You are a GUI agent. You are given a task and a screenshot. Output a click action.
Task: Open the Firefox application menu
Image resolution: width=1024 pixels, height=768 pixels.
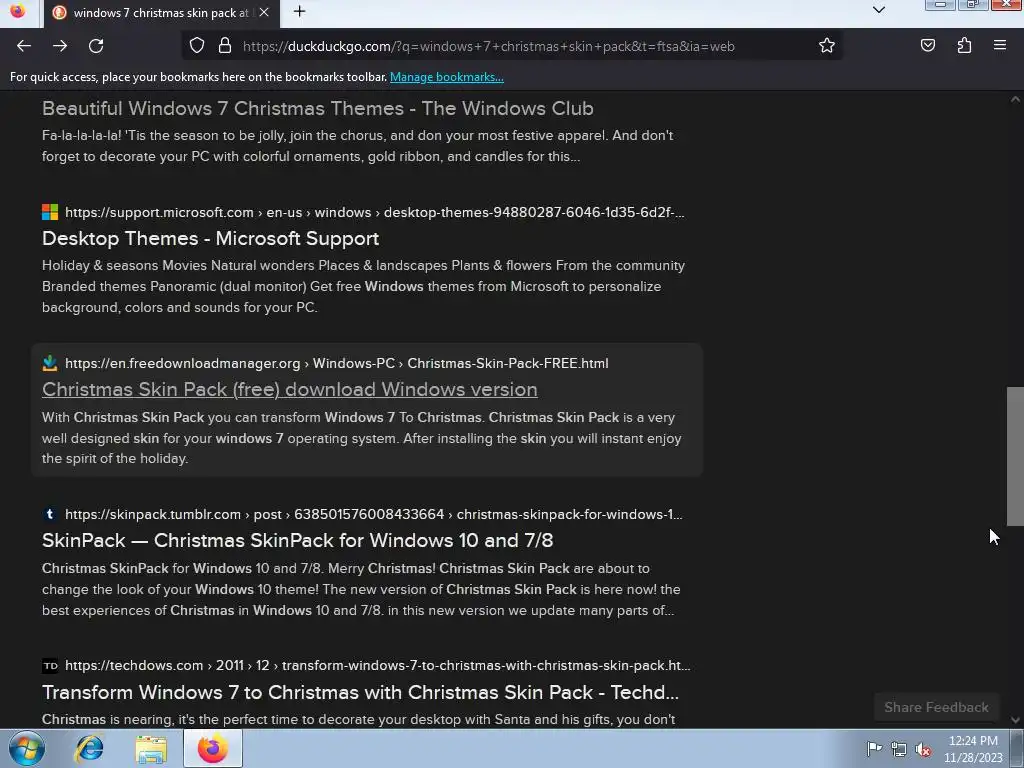click(1000, 46)
